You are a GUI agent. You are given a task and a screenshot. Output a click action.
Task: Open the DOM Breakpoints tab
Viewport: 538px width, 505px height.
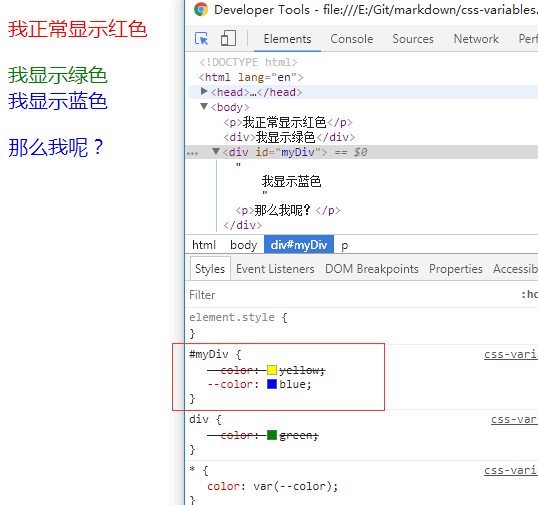(x=372, y=269)
